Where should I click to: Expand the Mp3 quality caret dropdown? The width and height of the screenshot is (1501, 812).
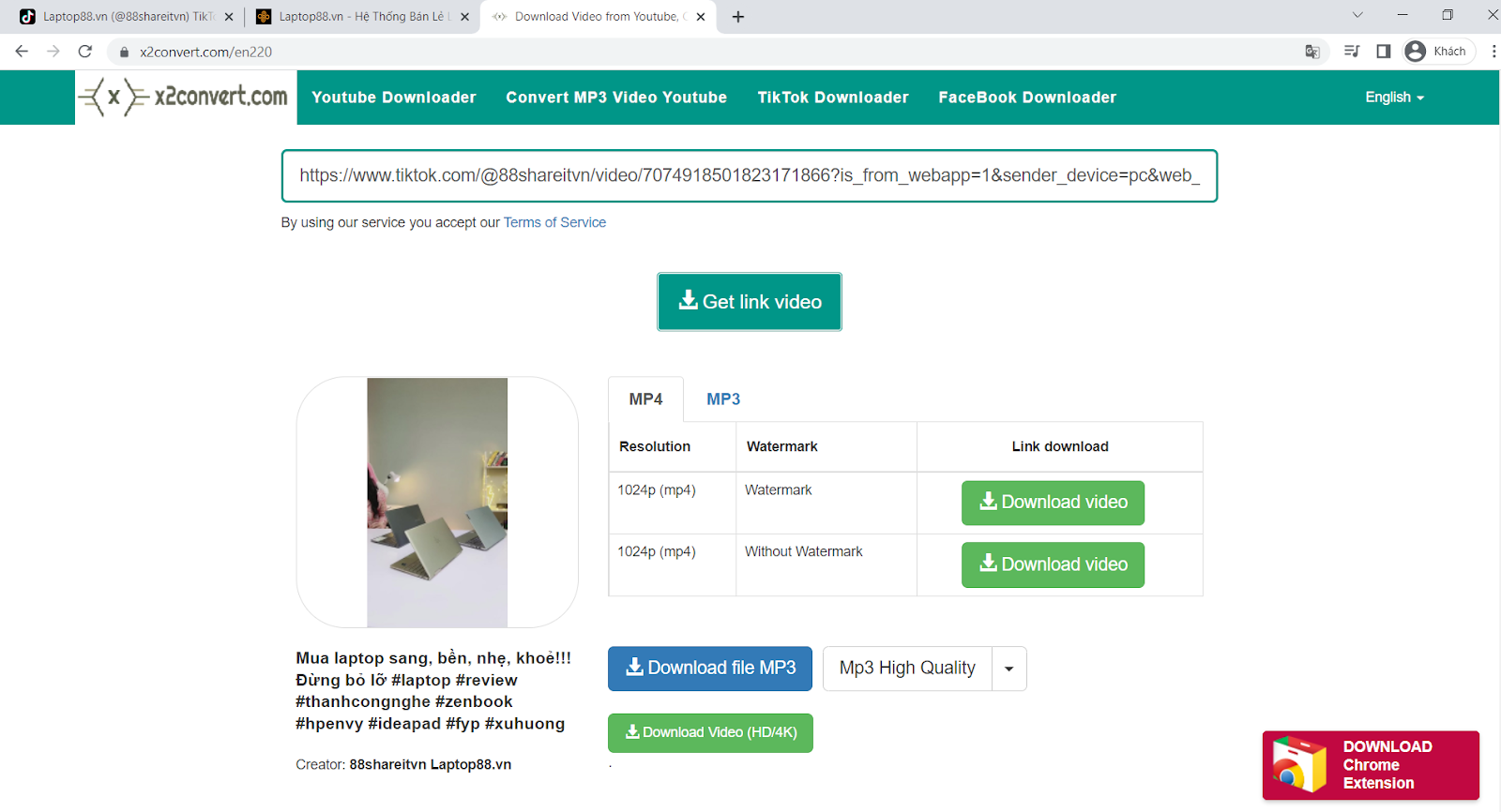1009,669
